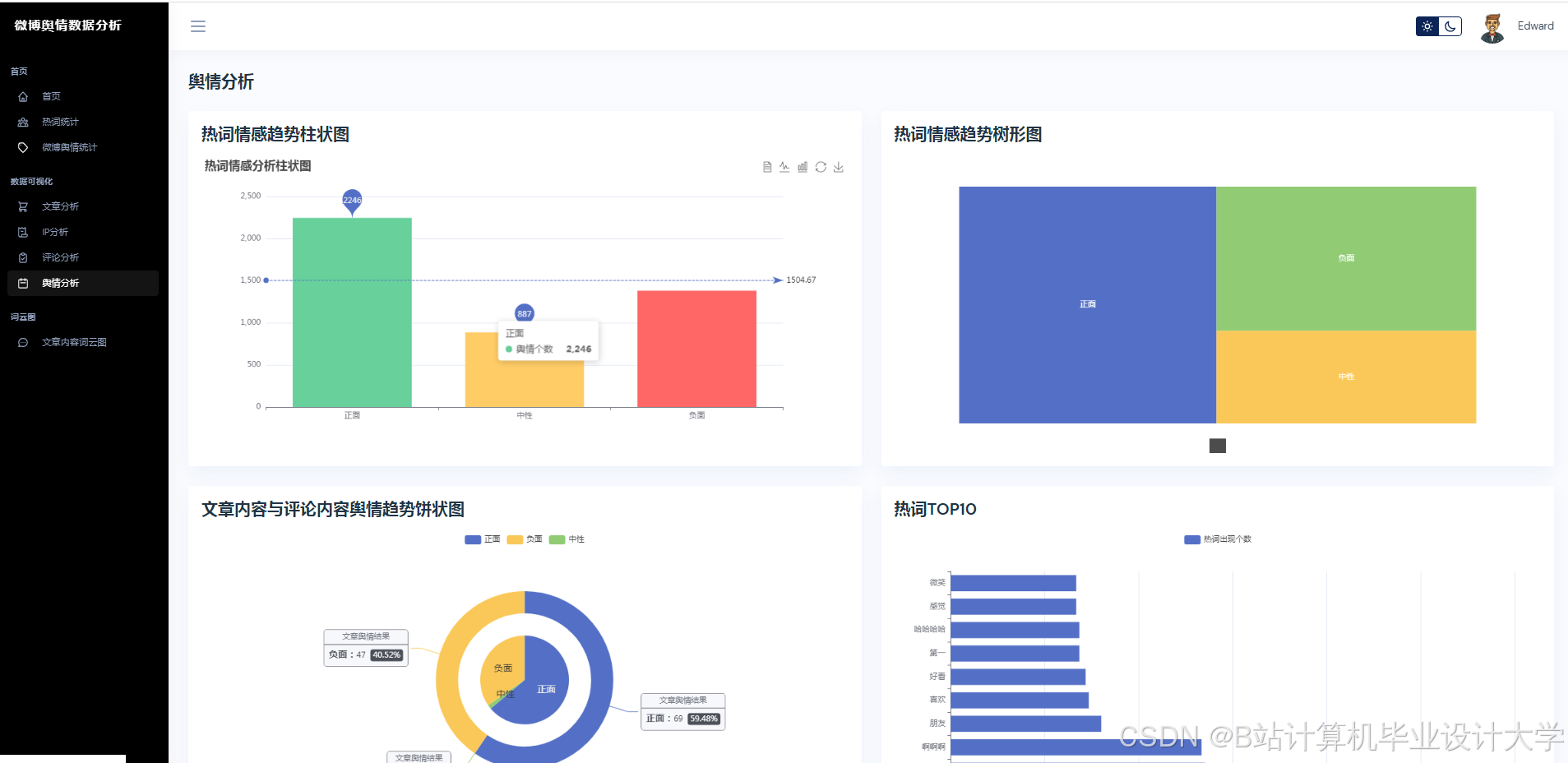Toggle the 正面 legend in pie chart

(483, 539)
